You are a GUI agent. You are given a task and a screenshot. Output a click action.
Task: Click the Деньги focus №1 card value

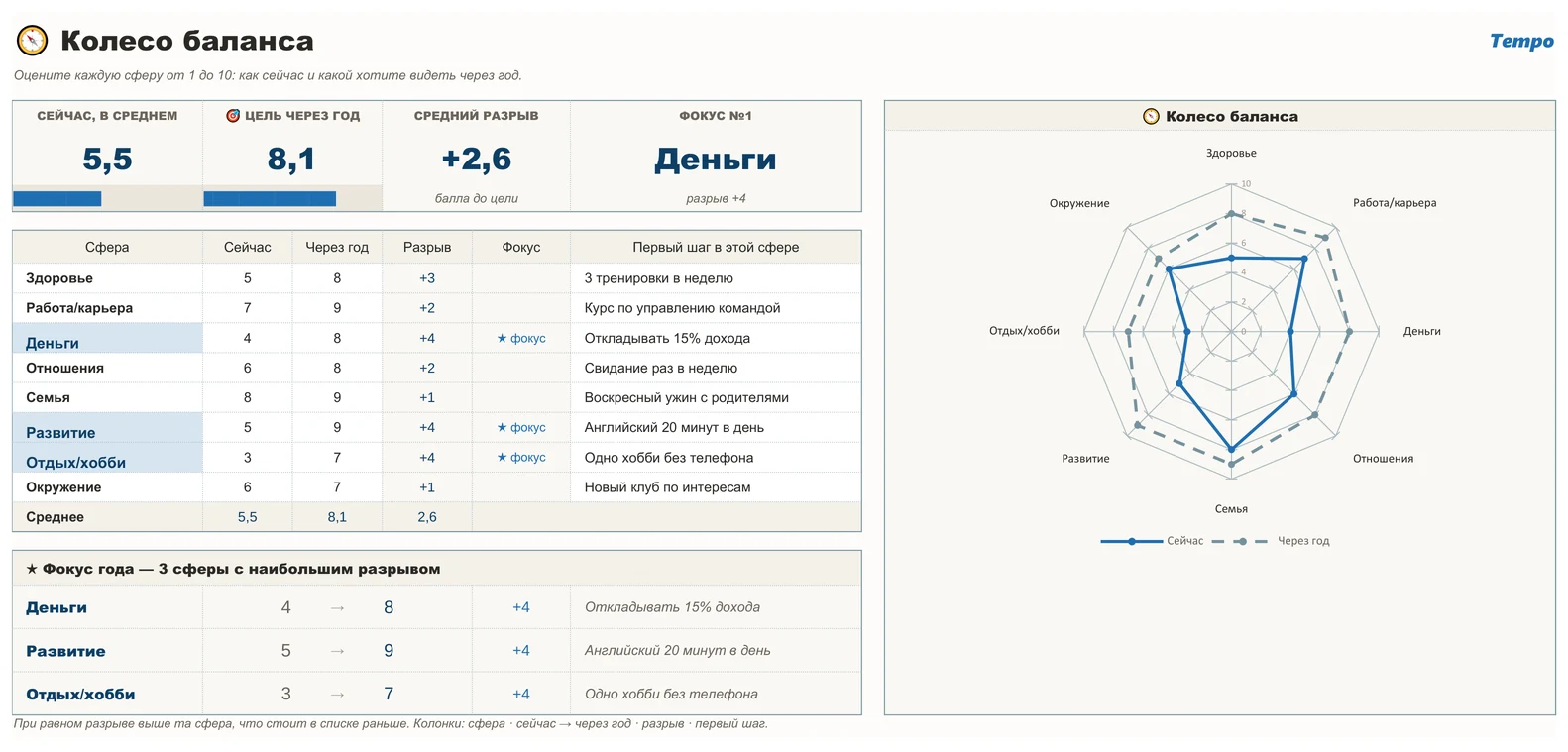(716, 160)
